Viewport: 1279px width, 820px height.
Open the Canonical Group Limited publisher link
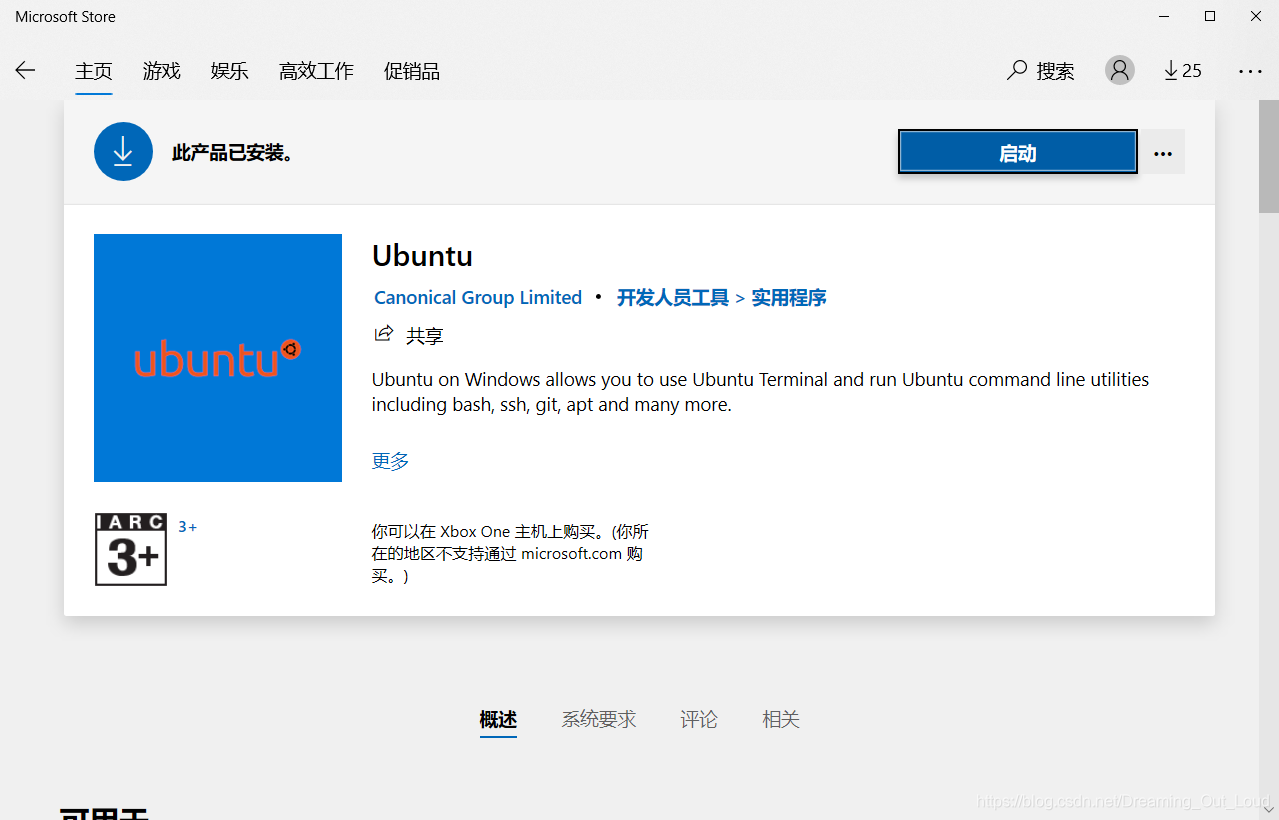click(x=478, y=298)
